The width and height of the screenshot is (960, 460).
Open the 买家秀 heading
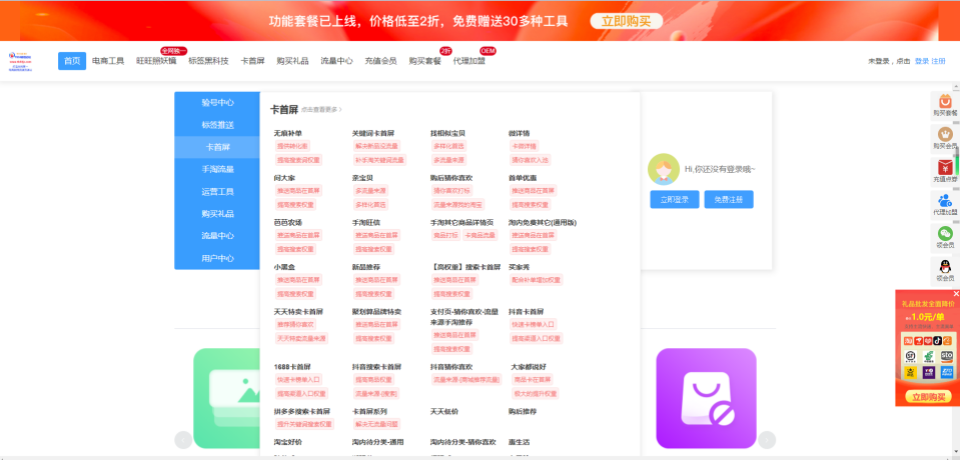[x=519, y=267]
